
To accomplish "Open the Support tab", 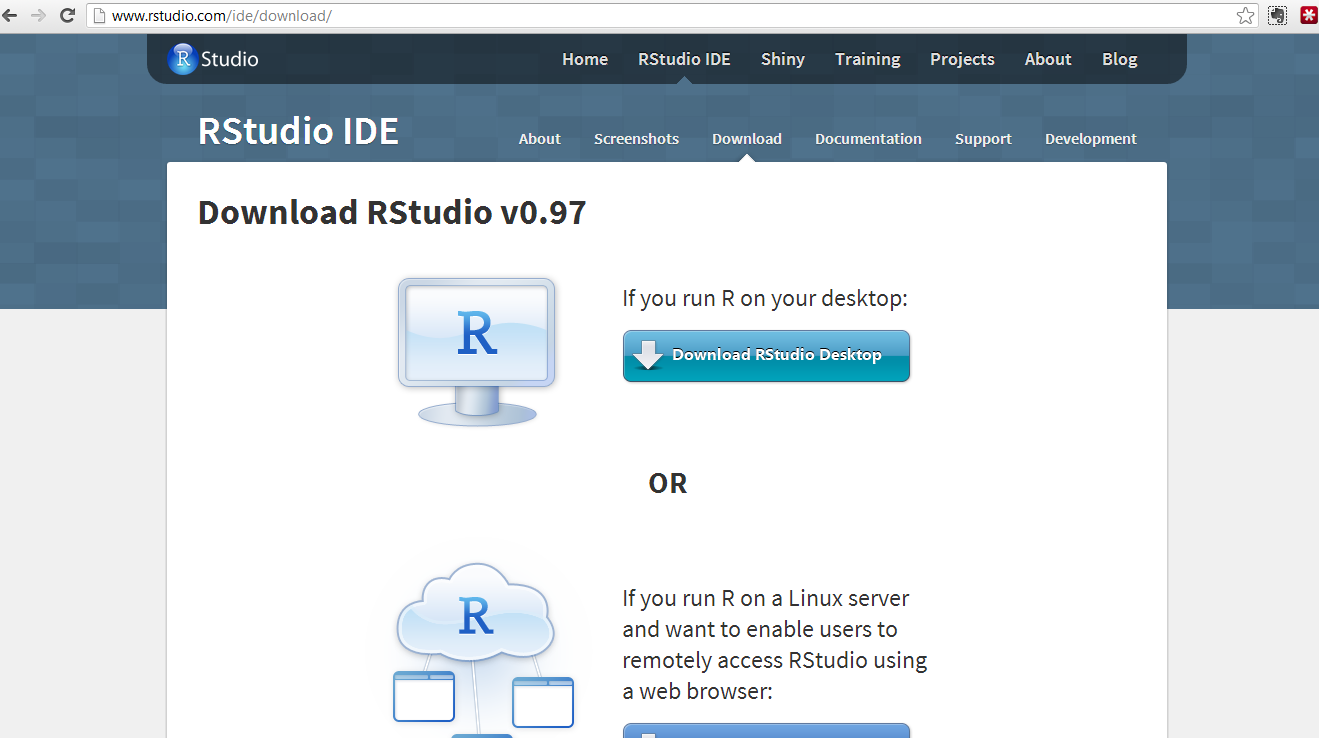I will [x=983, y=139].
